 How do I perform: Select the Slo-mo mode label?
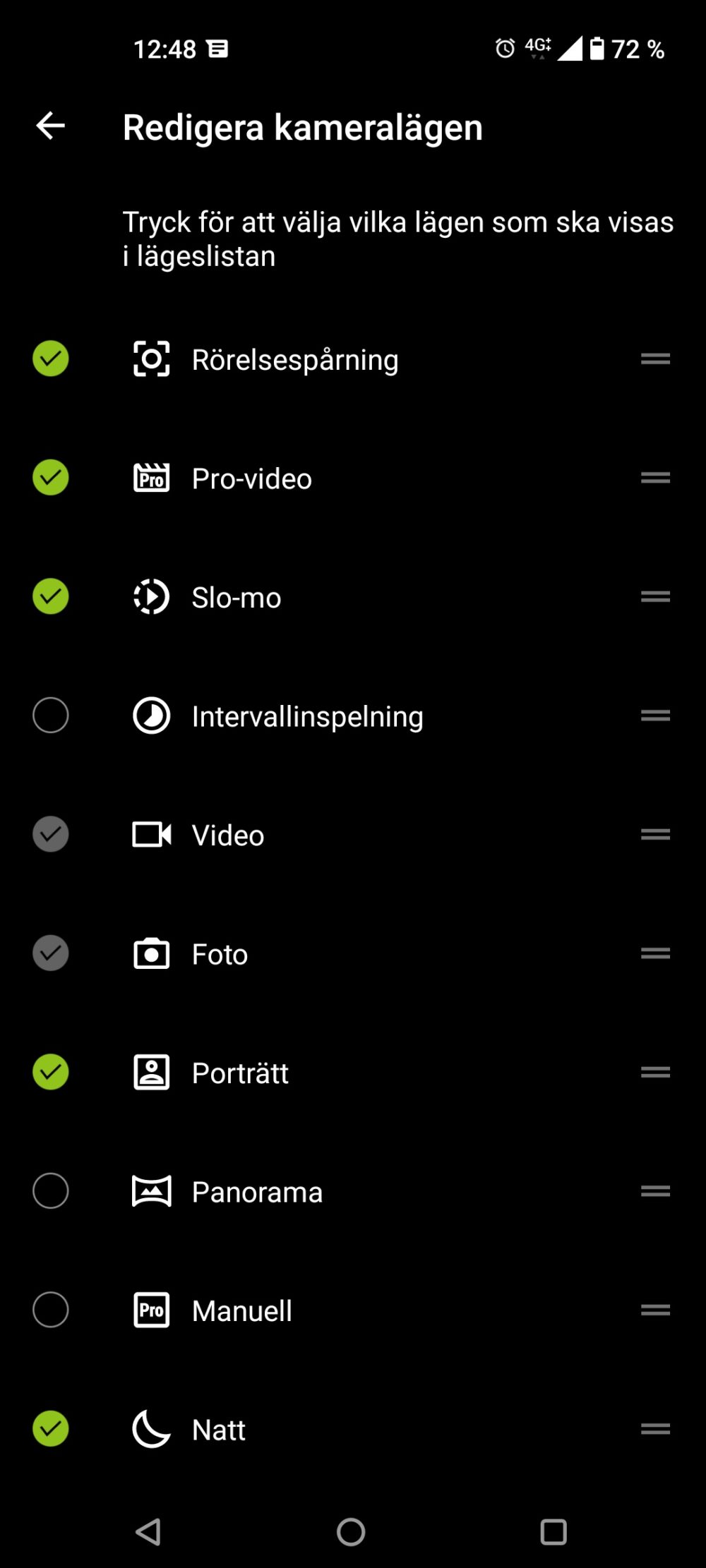click(x=237, y=598)
